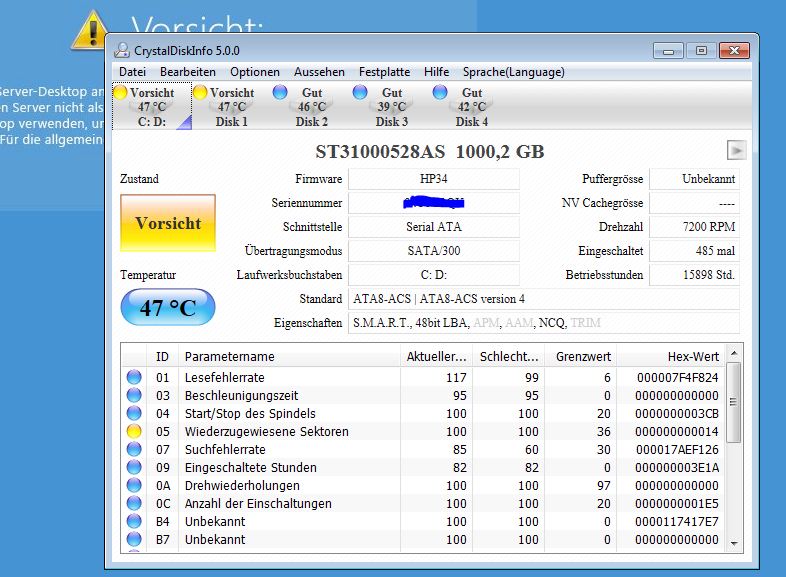Click the Puffergrösse value Unbekannt

(x=694, y=179)
